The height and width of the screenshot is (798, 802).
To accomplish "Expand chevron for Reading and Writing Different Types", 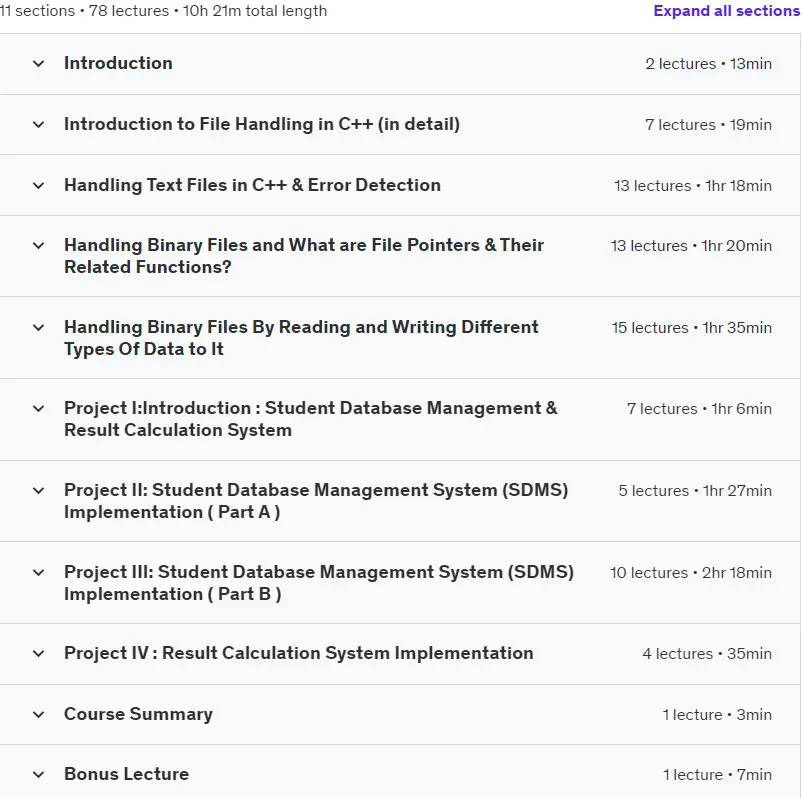I will [x=38, y=327].
